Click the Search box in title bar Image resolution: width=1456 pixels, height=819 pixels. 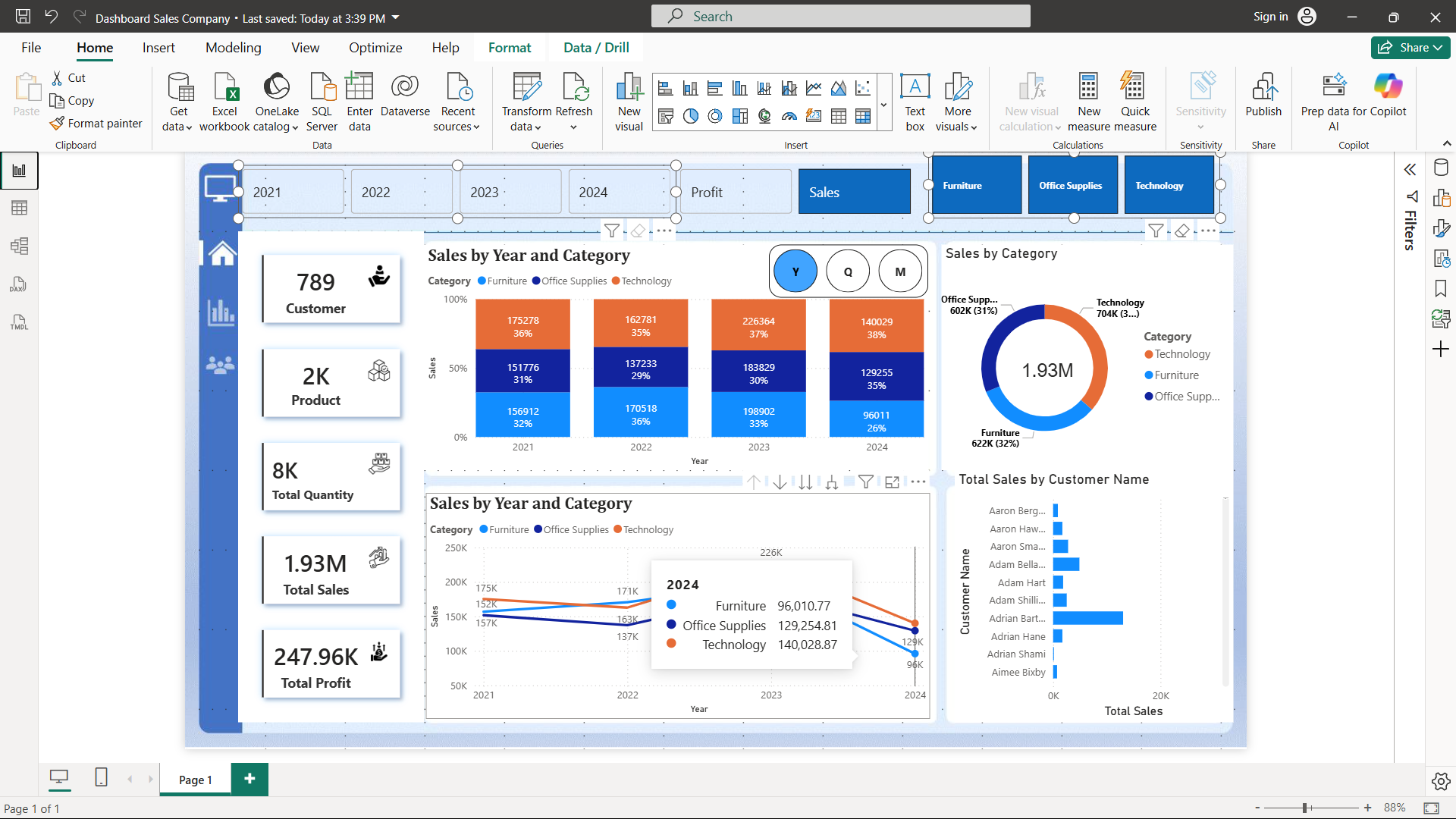click(840, 16)
